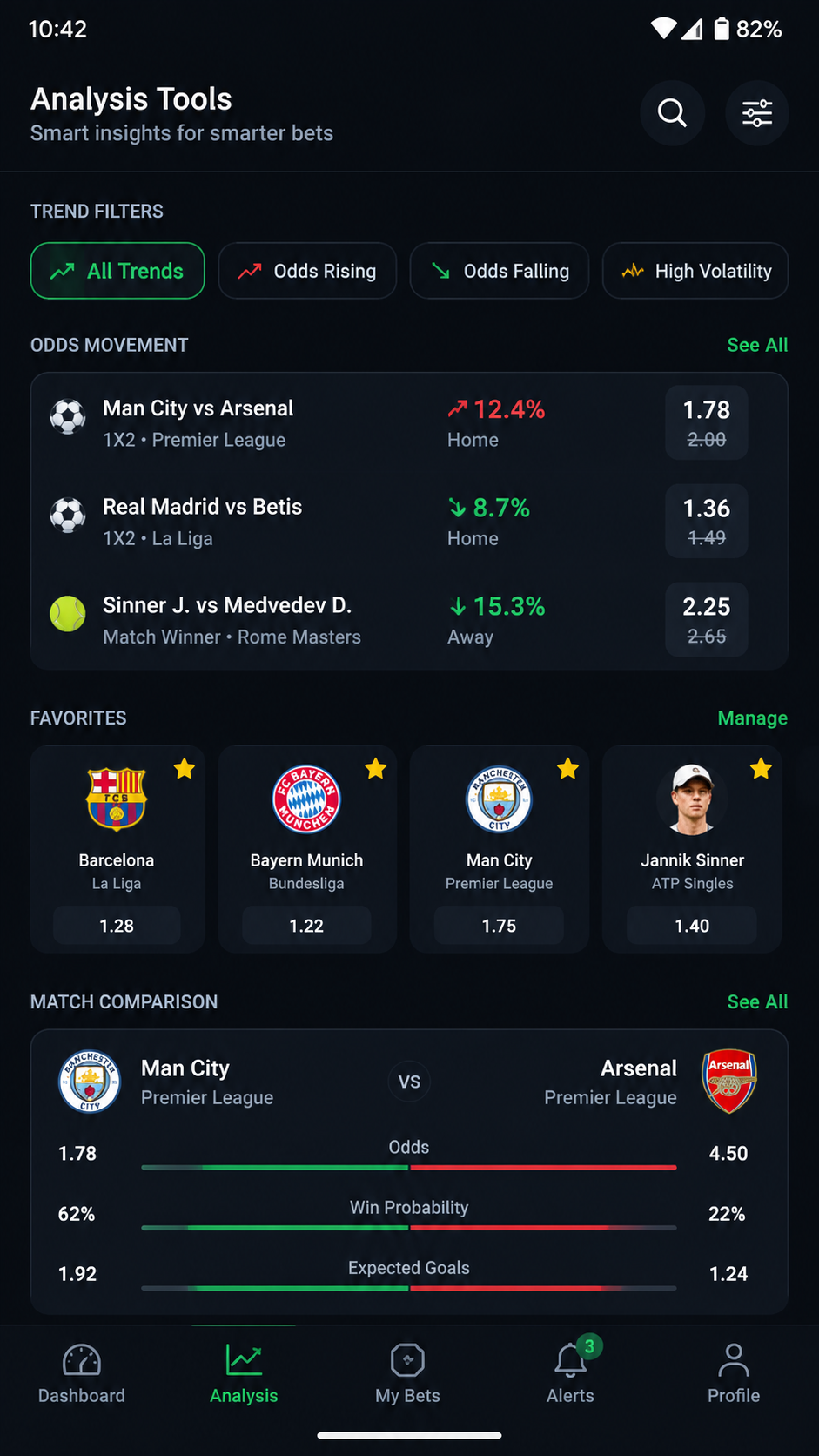This screenshot has width=819, height=1456.
Task: Open the Profile person icon
Action: tap(734, 1360)
